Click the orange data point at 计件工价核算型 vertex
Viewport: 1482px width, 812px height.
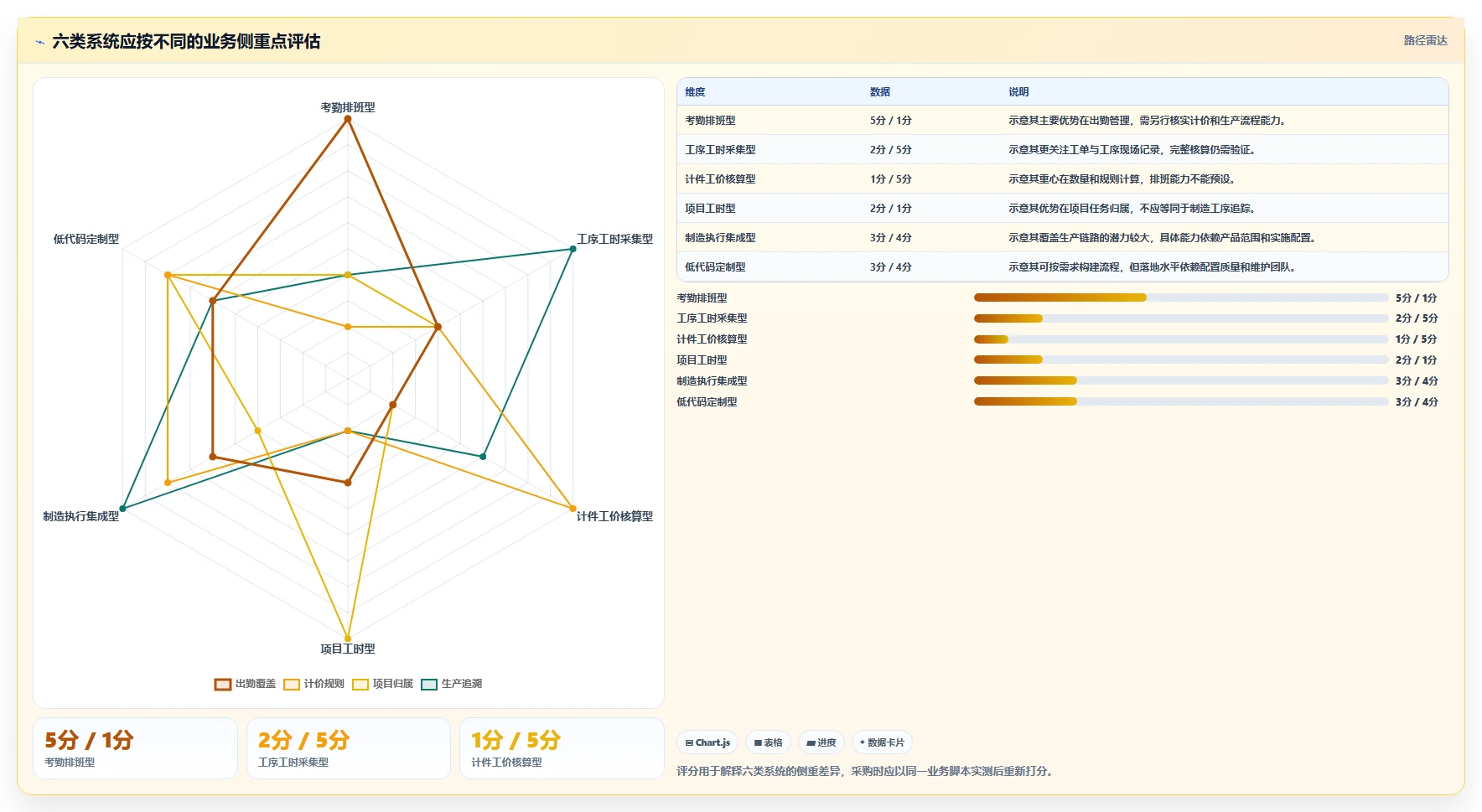click(573, 509)
